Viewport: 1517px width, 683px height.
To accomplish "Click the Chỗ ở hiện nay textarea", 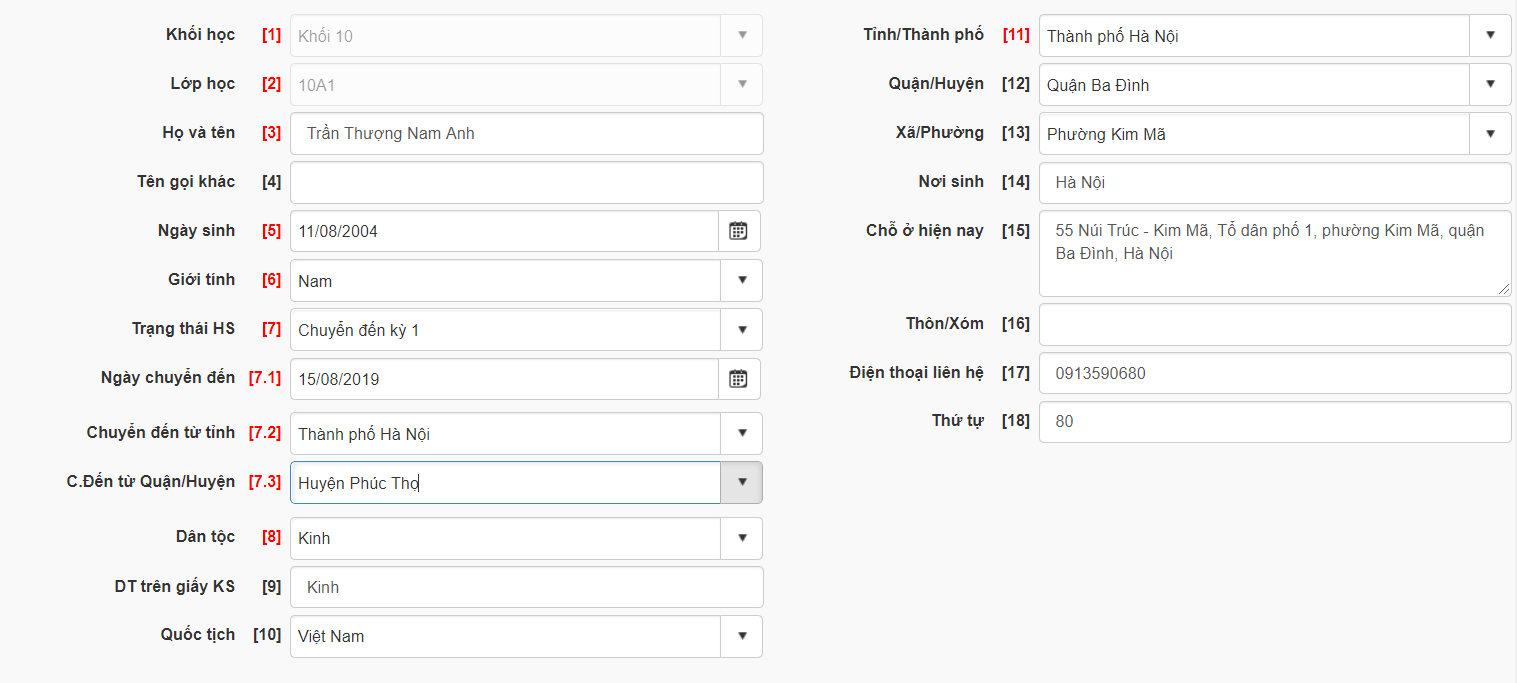I will [1275, 253].
